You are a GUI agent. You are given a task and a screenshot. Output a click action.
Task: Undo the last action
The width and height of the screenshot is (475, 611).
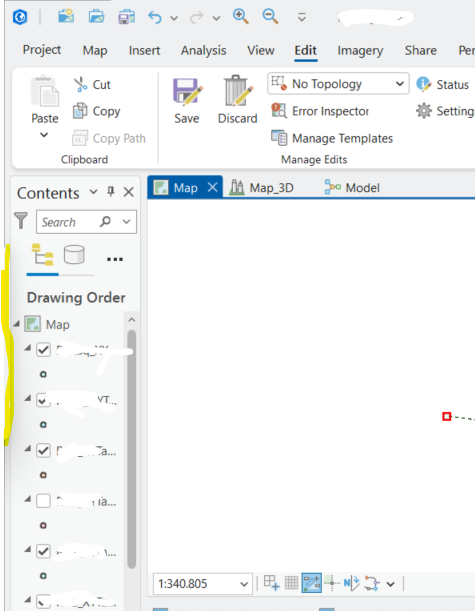(155, 17)
